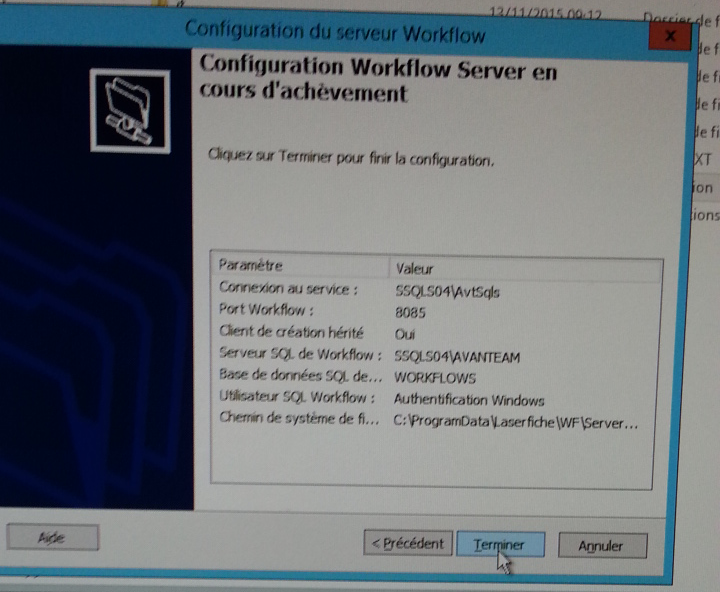Click the value 'Oui'
The width and height of the screenshot is (720, 592).
(x=405, y=334)
